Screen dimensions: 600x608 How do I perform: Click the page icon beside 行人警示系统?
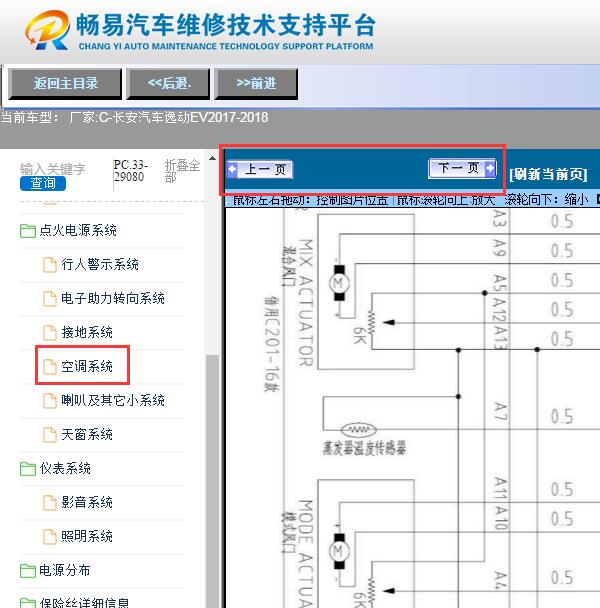pos(50,265)
